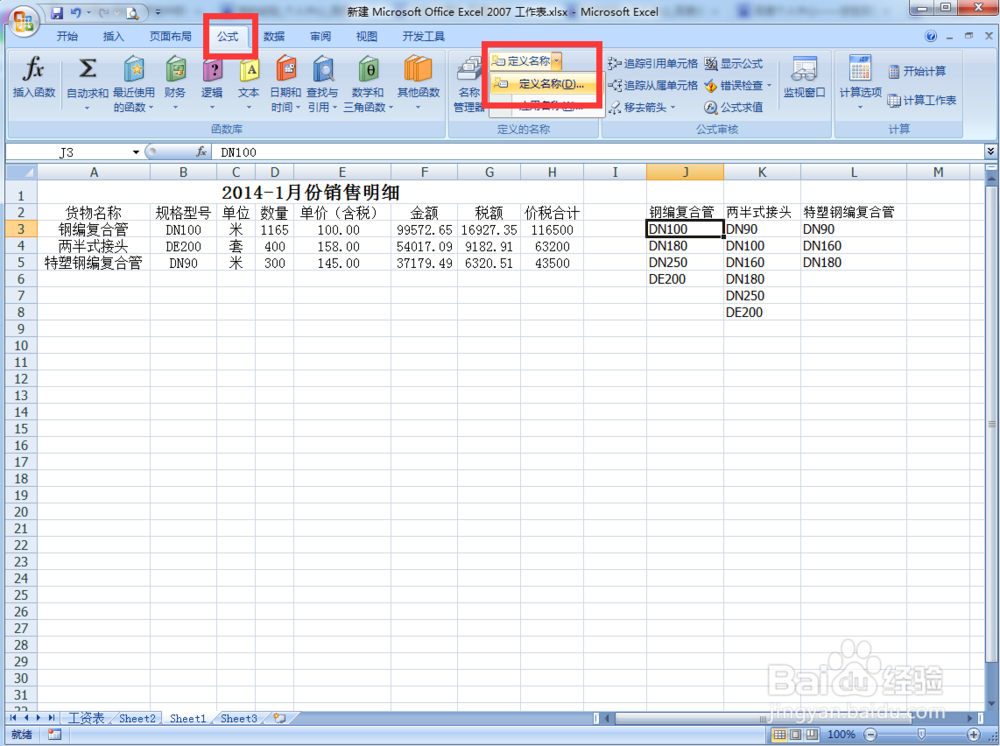Open the View (视图) ribbon tab

pos(366,36)
